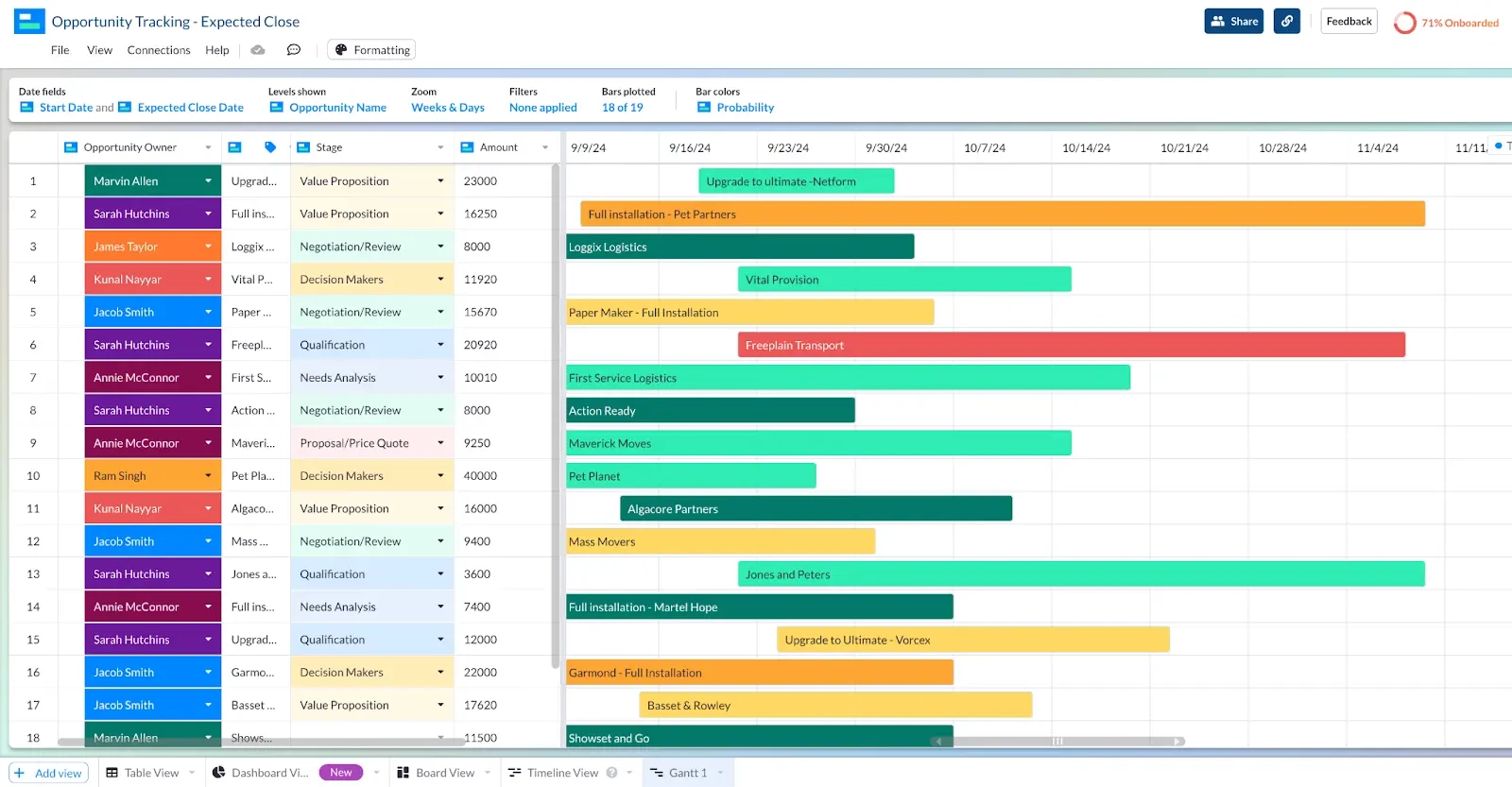The image size is (1512, 787).
Task: Click the Freeplain Transport Gantt bar
Action: pos(1071,345)
